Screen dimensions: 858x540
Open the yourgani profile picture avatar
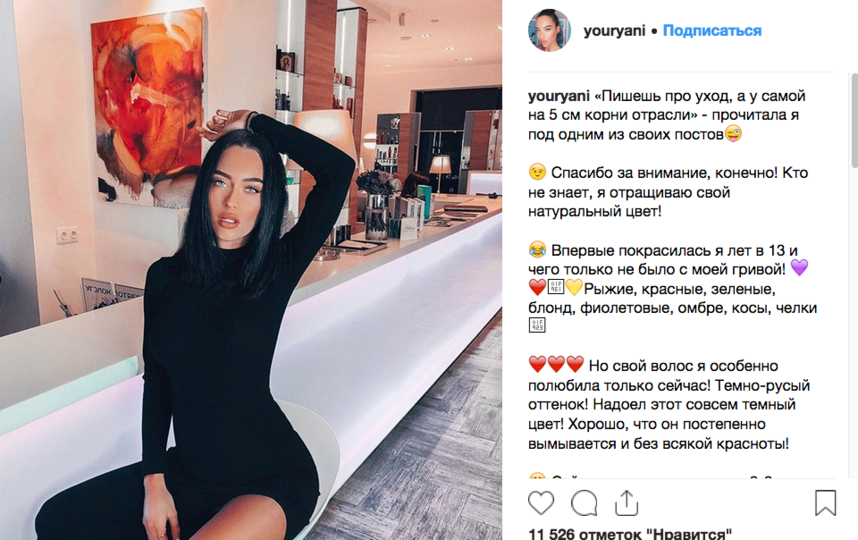[x=549, y=31]
